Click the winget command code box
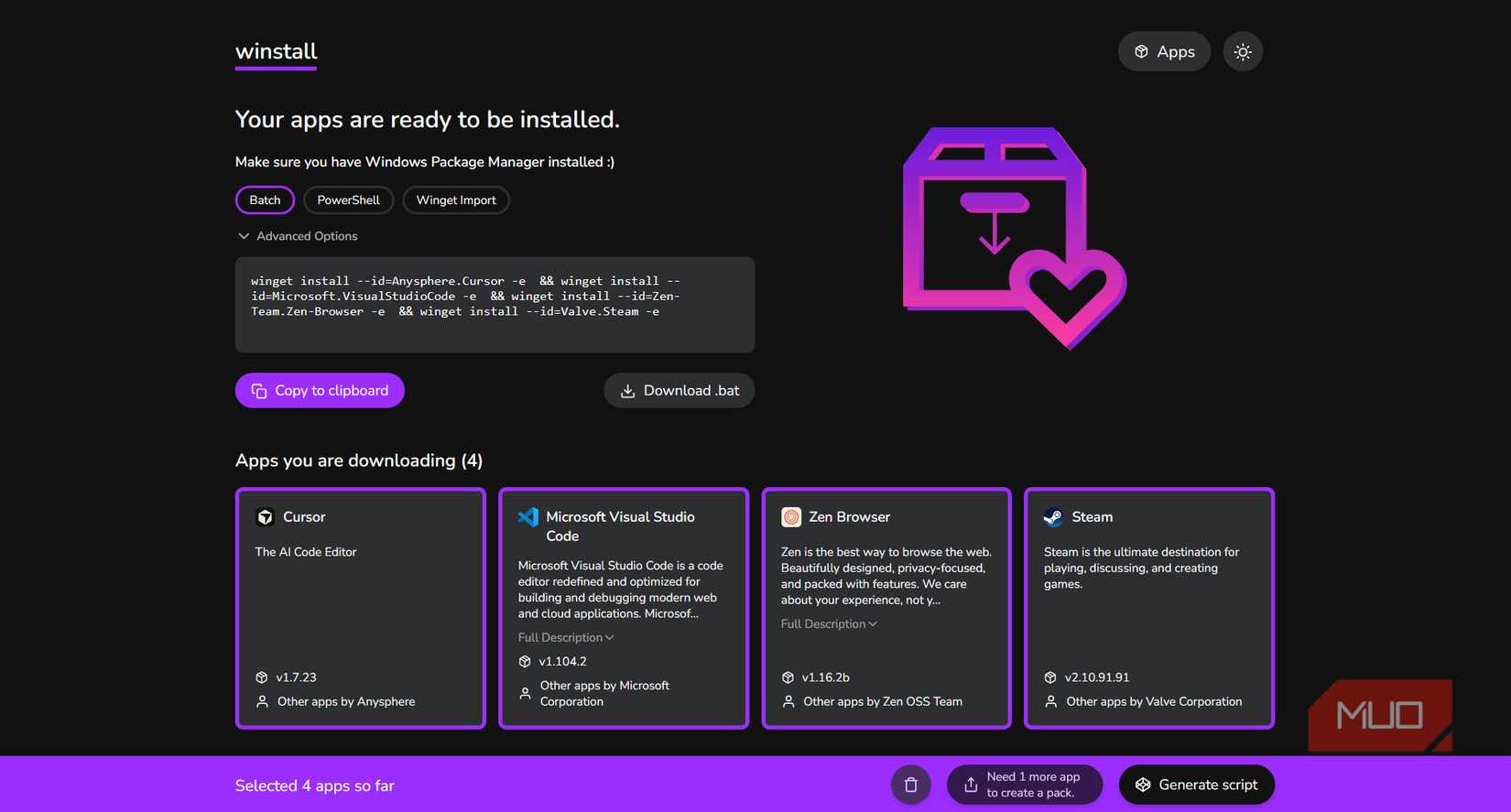Screen dimensions: 1511x812 tap(495, 305)
